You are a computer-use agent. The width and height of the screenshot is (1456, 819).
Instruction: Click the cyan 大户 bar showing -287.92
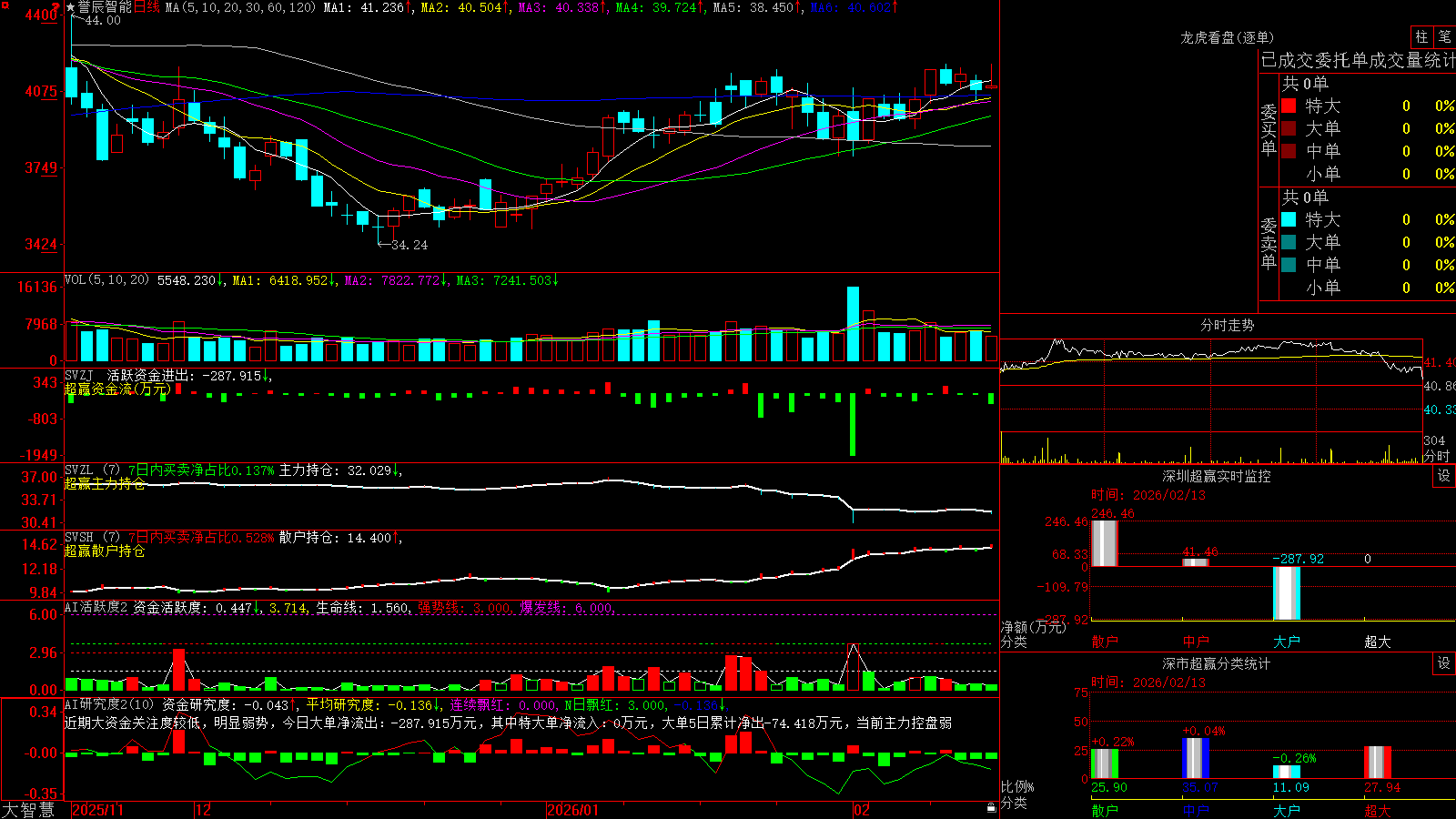tap(1286, 593)
